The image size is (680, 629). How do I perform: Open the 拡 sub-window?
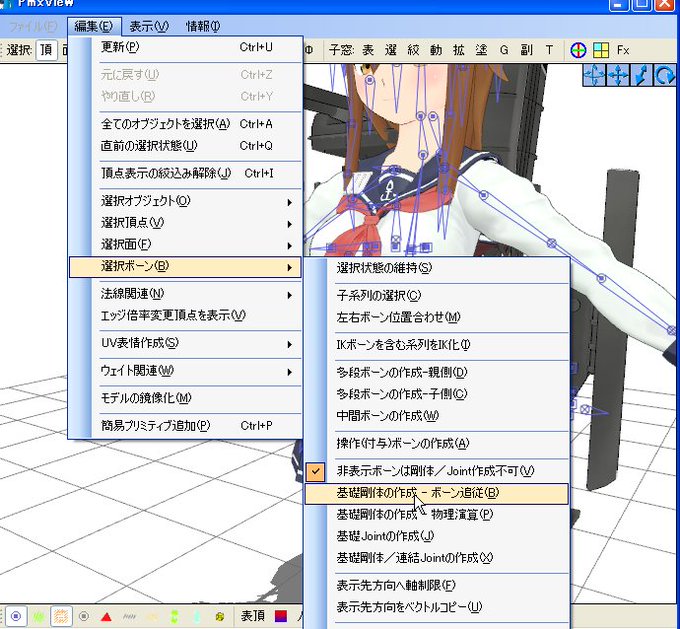(459, 50)
